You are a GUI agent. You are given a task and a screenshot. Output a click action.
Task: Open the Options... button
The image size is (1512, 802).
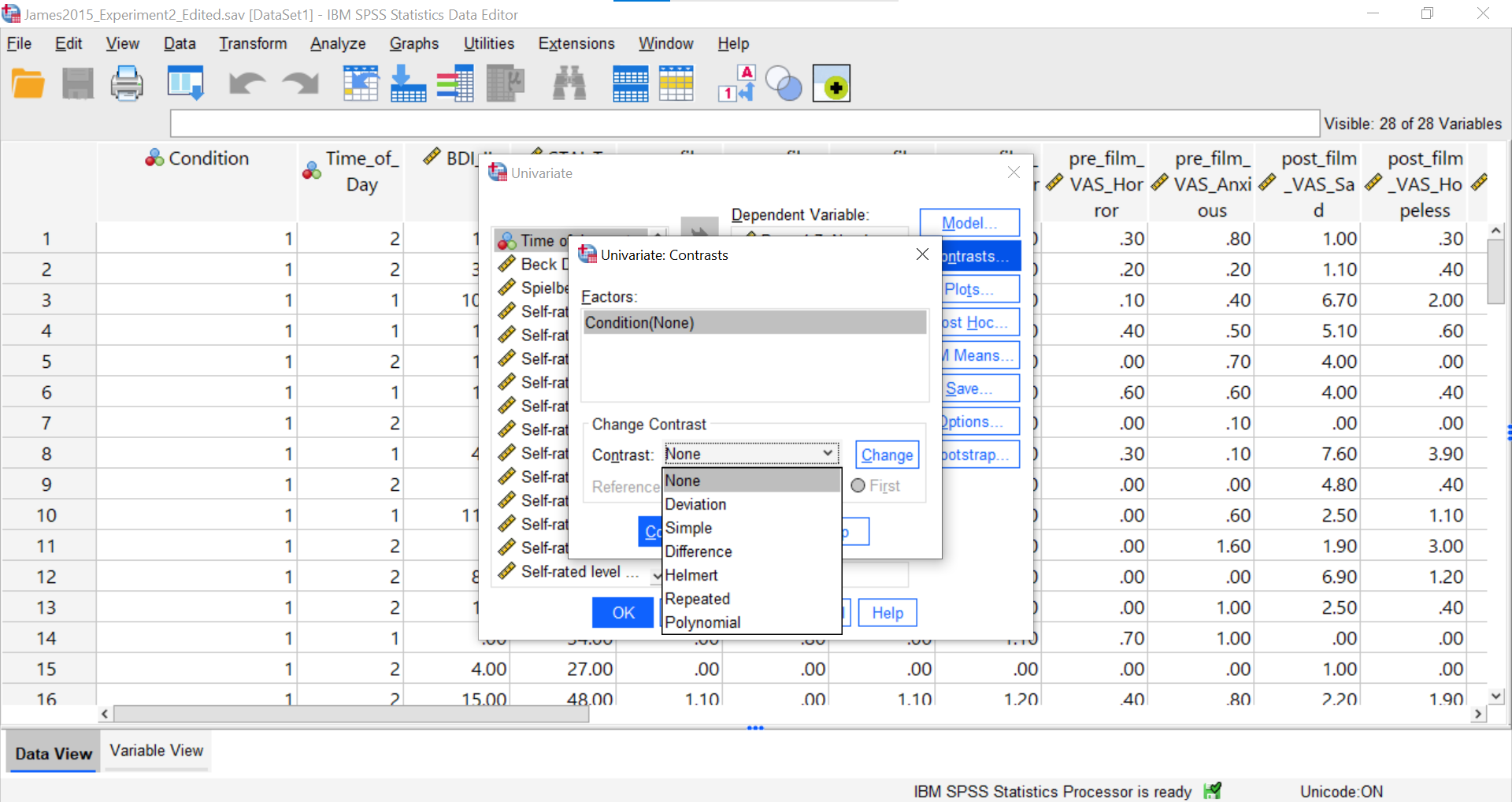click(980, 421)
